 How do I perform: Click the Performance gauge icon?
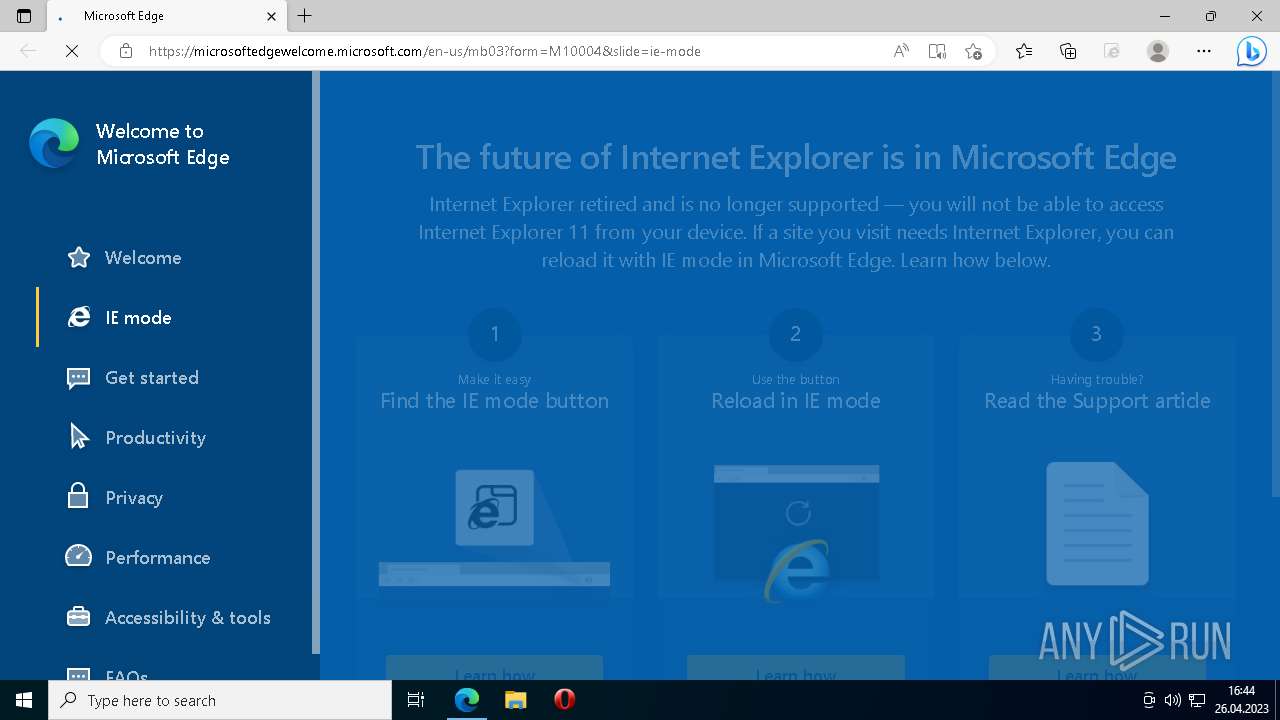click(x=79, y=556)
